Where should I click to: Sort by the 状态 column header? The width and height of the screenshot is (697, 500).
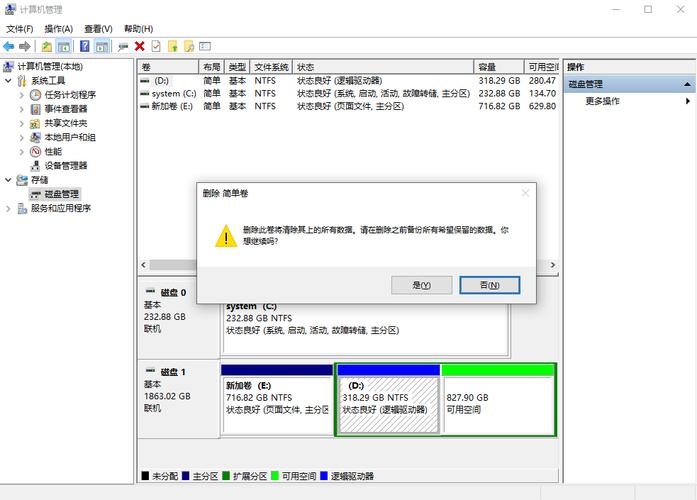pyautogui.click(x=383, y=67)
